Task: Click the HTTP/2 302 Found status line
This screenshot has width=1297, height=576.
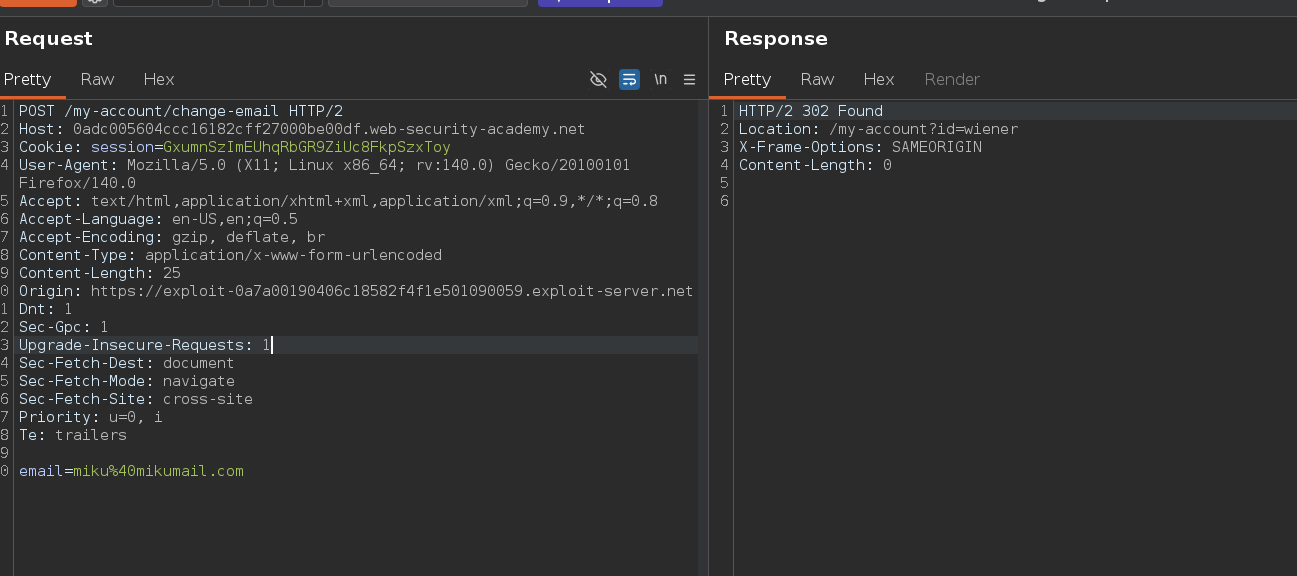Action: pyautogui.click(x=811, y=111)
